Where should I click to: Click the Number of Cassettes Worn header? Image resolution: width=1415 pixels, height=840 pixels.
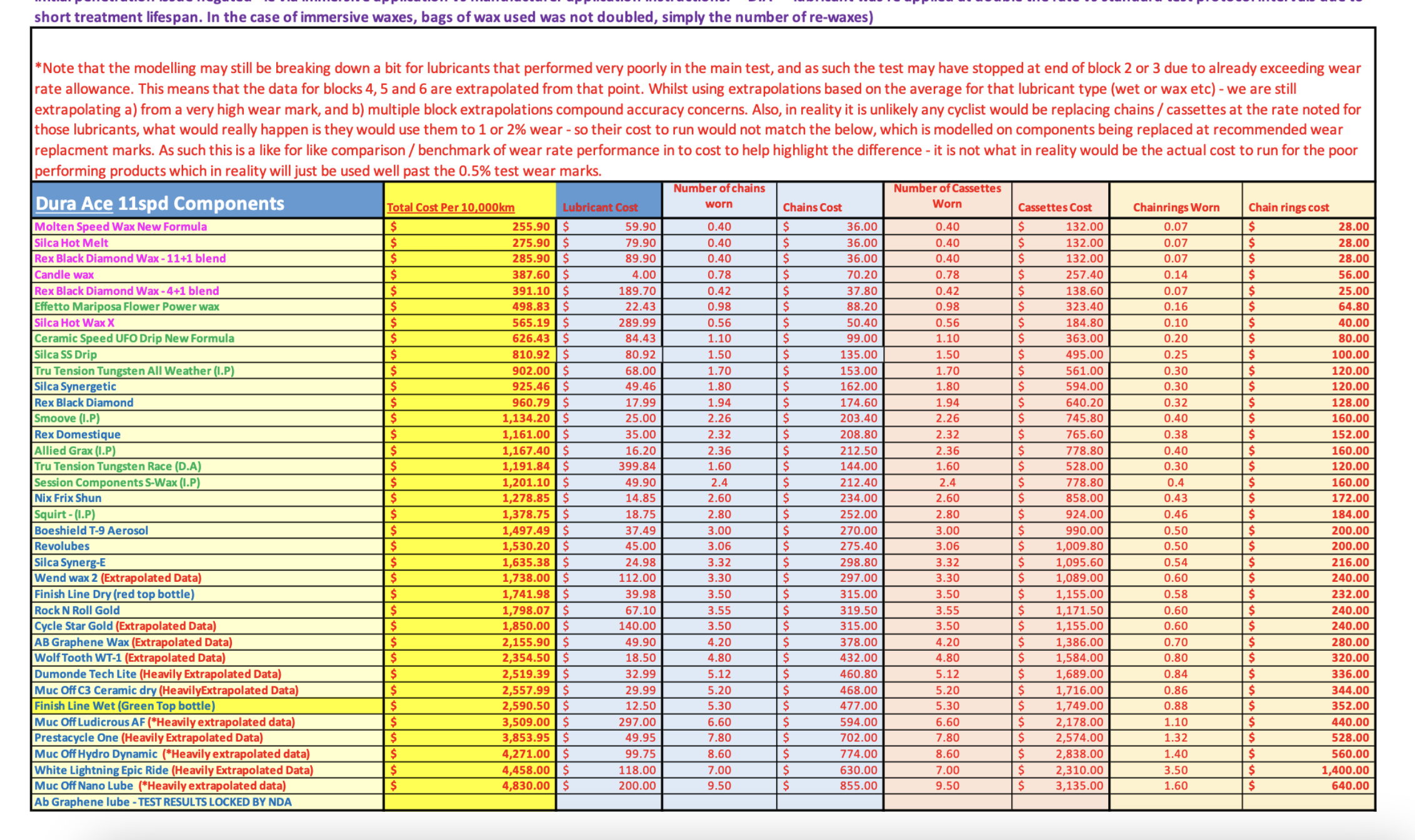947,196
